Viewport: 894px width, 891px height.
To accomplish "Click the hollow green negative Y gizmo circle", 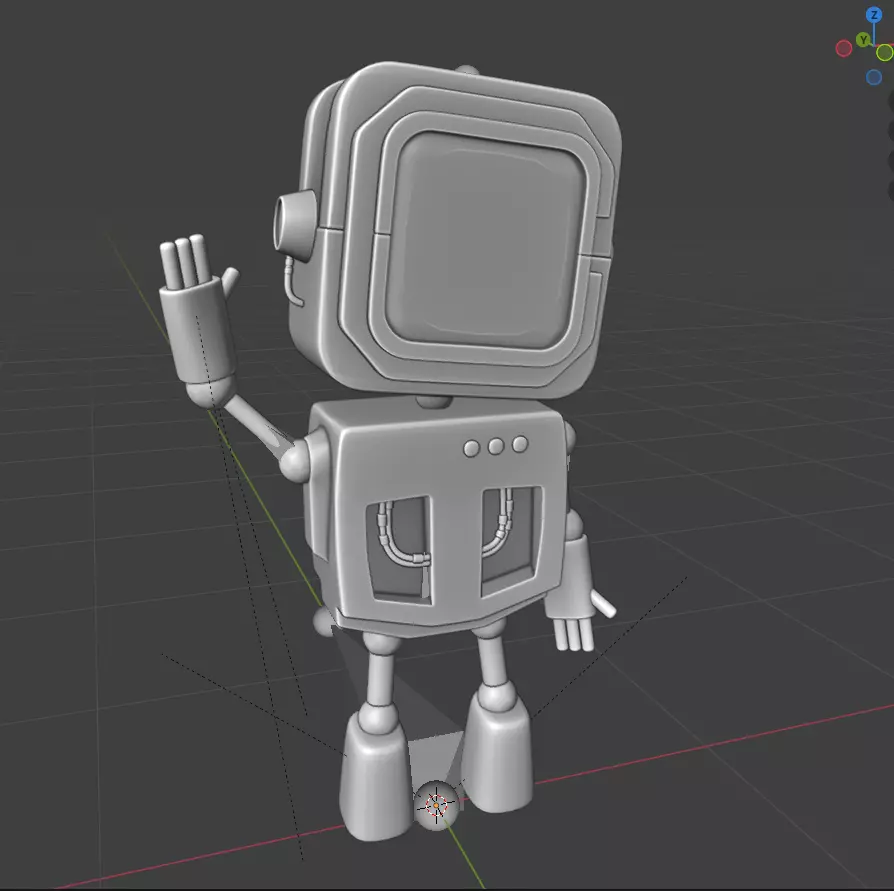I will pyautogui.click(x=885, y=52).
